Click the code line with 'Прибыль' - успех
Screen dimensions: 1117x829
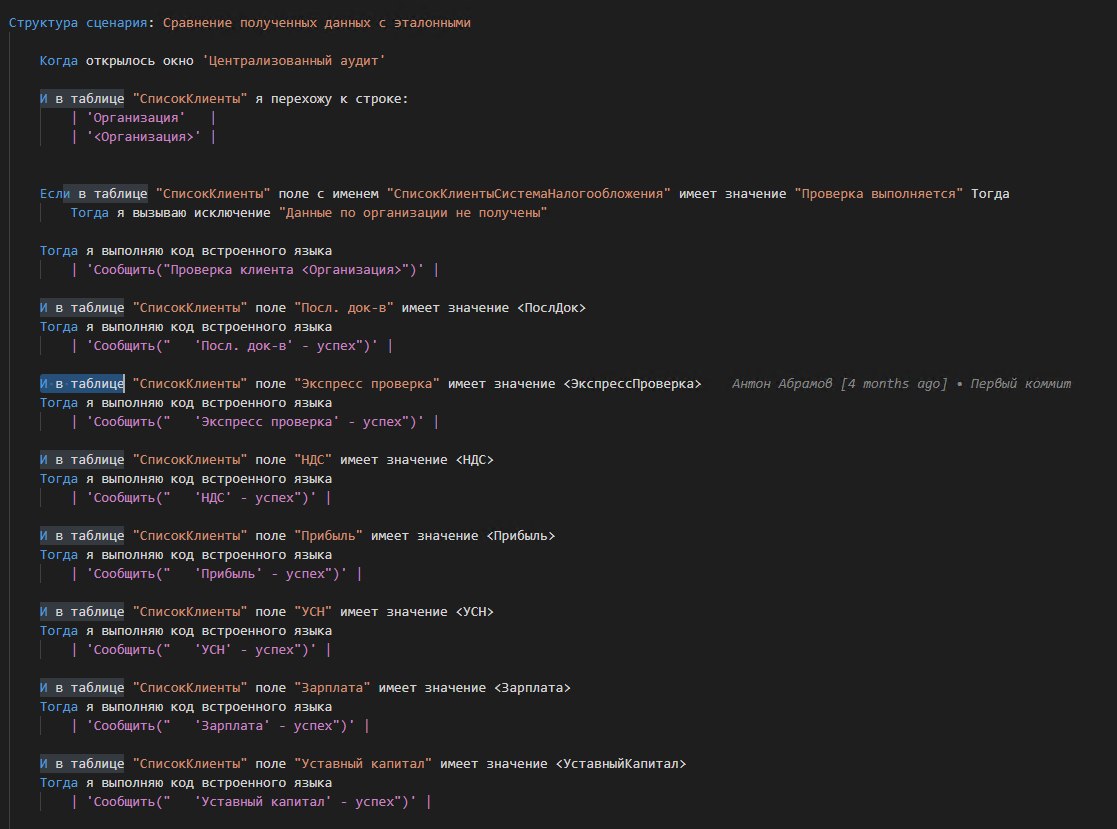click(216, 574)
